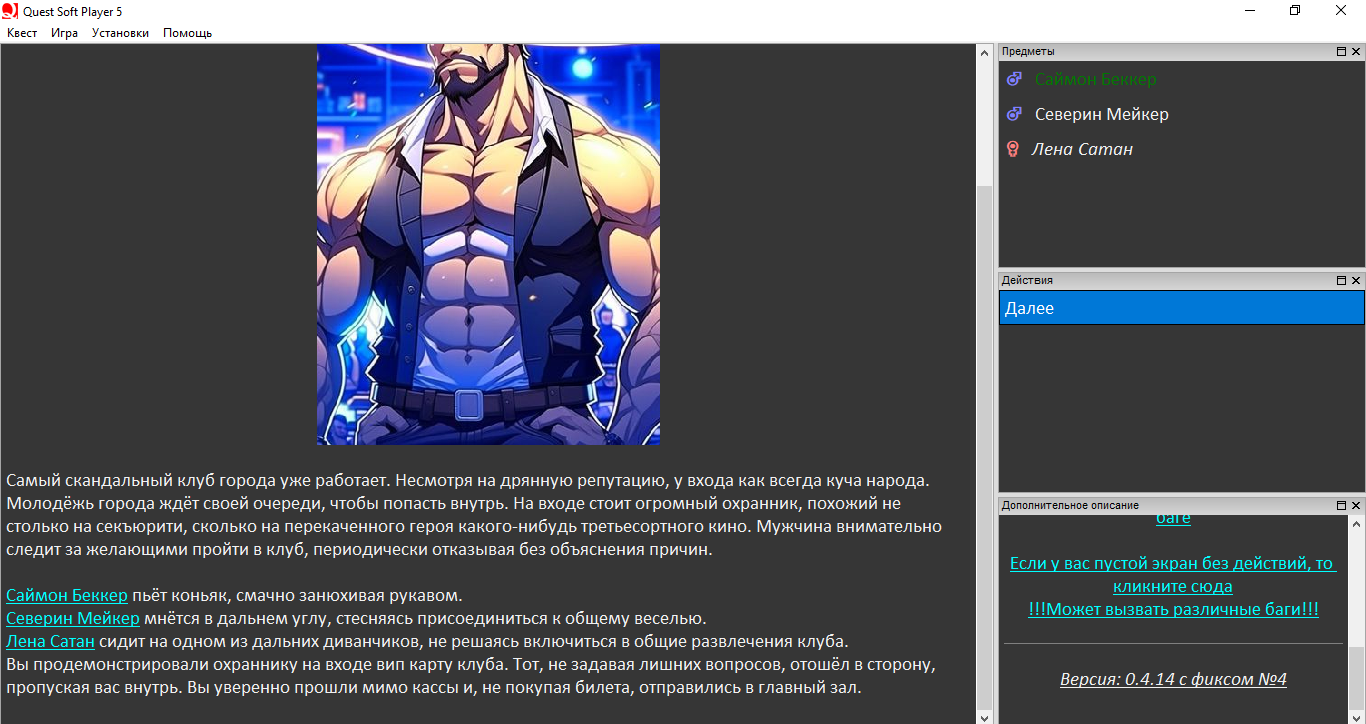
Task: Click the paragraph starting 'Самый скандальный клуб'
Action: point(474,515)
